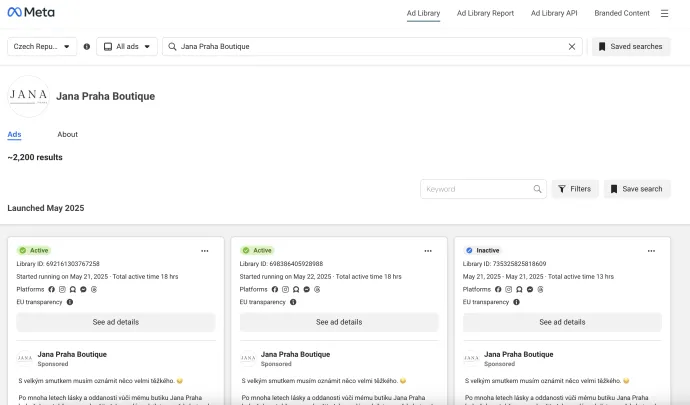Viewport: 690px width, 405px height.
Task: Click Facebook platform icon on ad 698386405928988
Action: click(x=275, y=289)
